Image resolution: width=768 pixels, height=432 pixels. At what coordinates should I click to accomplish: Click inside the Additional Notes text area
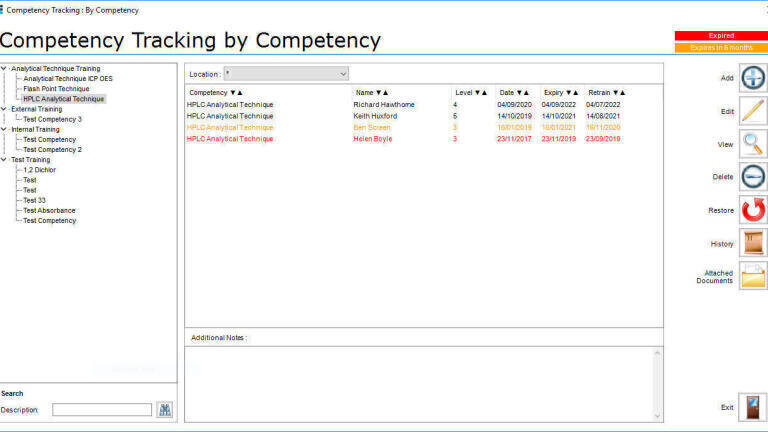click(419, 384)
